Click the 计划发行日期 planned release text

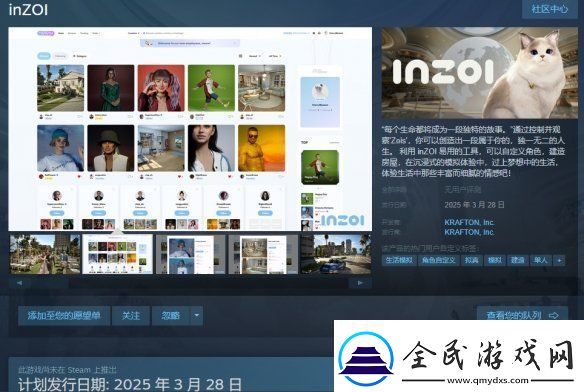[x=130, y=384]
